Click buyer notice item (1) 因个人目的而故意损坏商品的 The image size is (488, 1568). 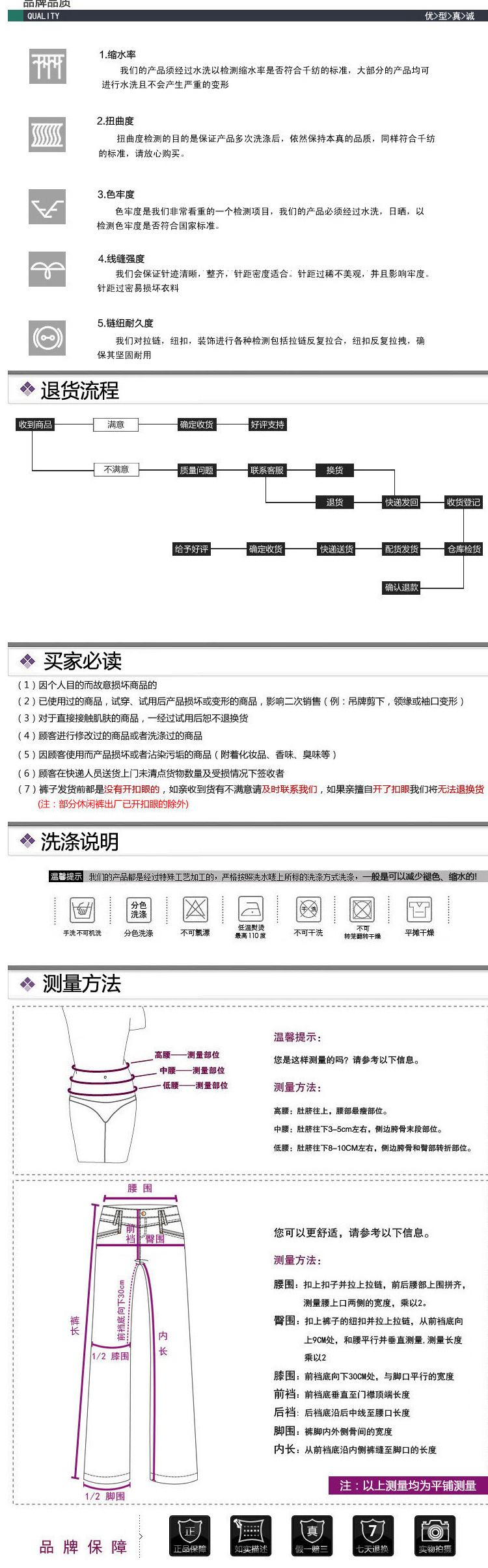[87, 685]
